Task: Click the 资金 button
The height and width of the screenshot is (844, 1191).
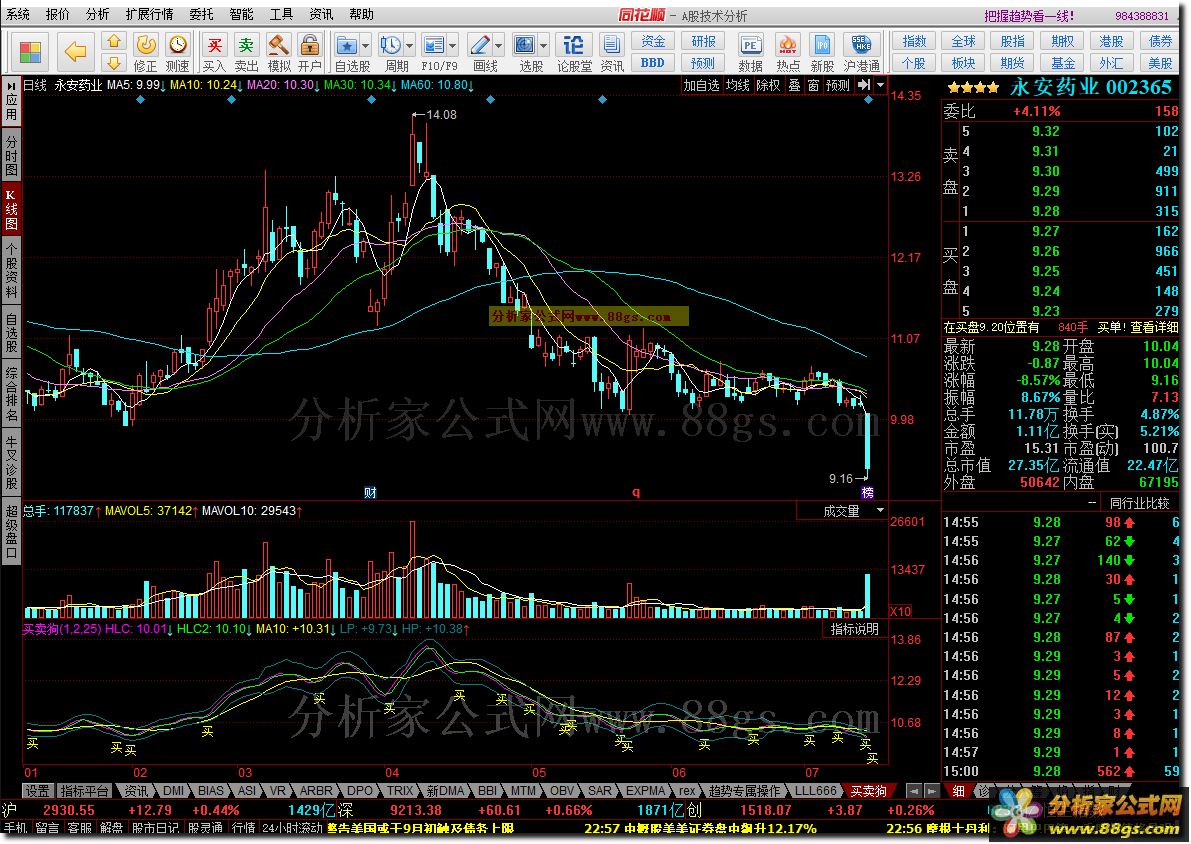Action: 653,41
